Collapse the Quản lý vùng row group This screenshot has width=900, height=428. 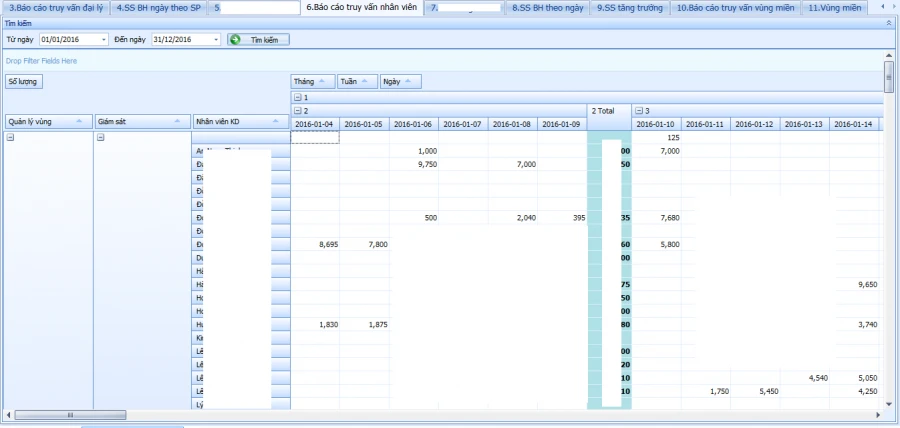coord(10,138)
